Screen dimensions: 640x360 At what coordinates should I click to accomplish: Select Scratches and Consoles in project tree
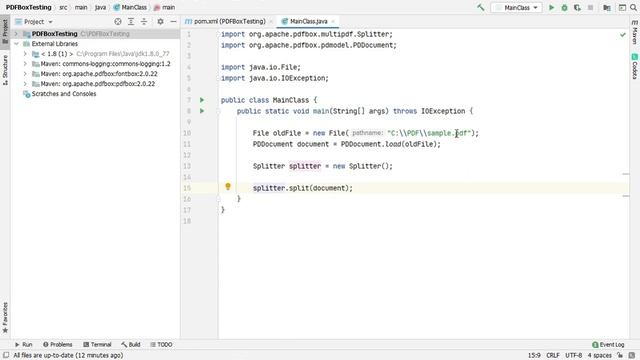point(60,94)
